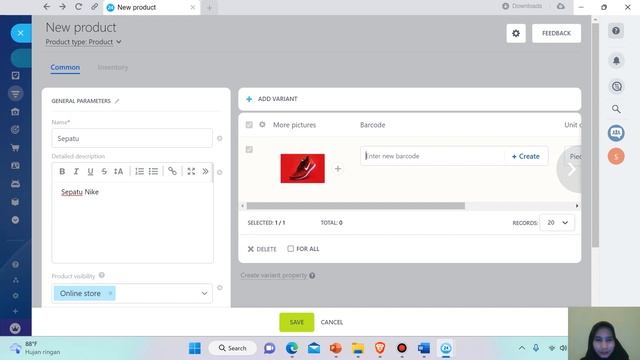Open File Explorer from the taskbar
Image resolution: width=640 pixels, height=360 pixels.
[x=358, y=348]
